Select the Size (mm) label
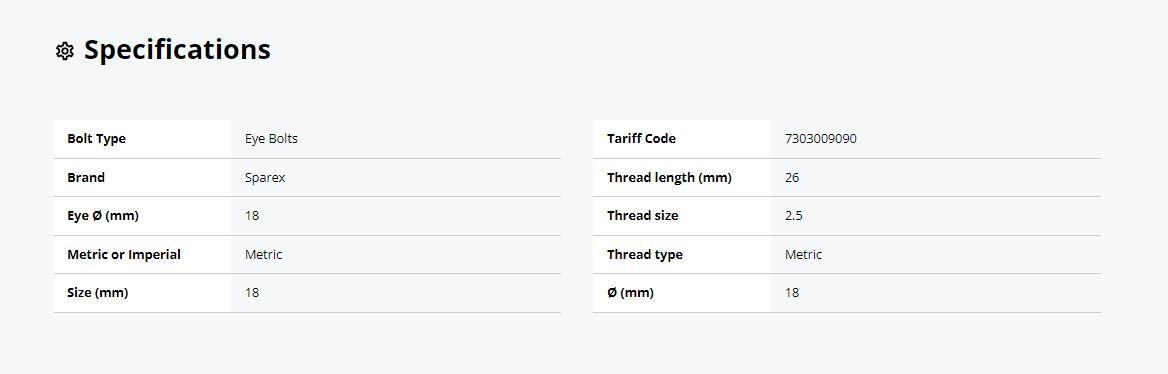 click(x=98, y=293)
